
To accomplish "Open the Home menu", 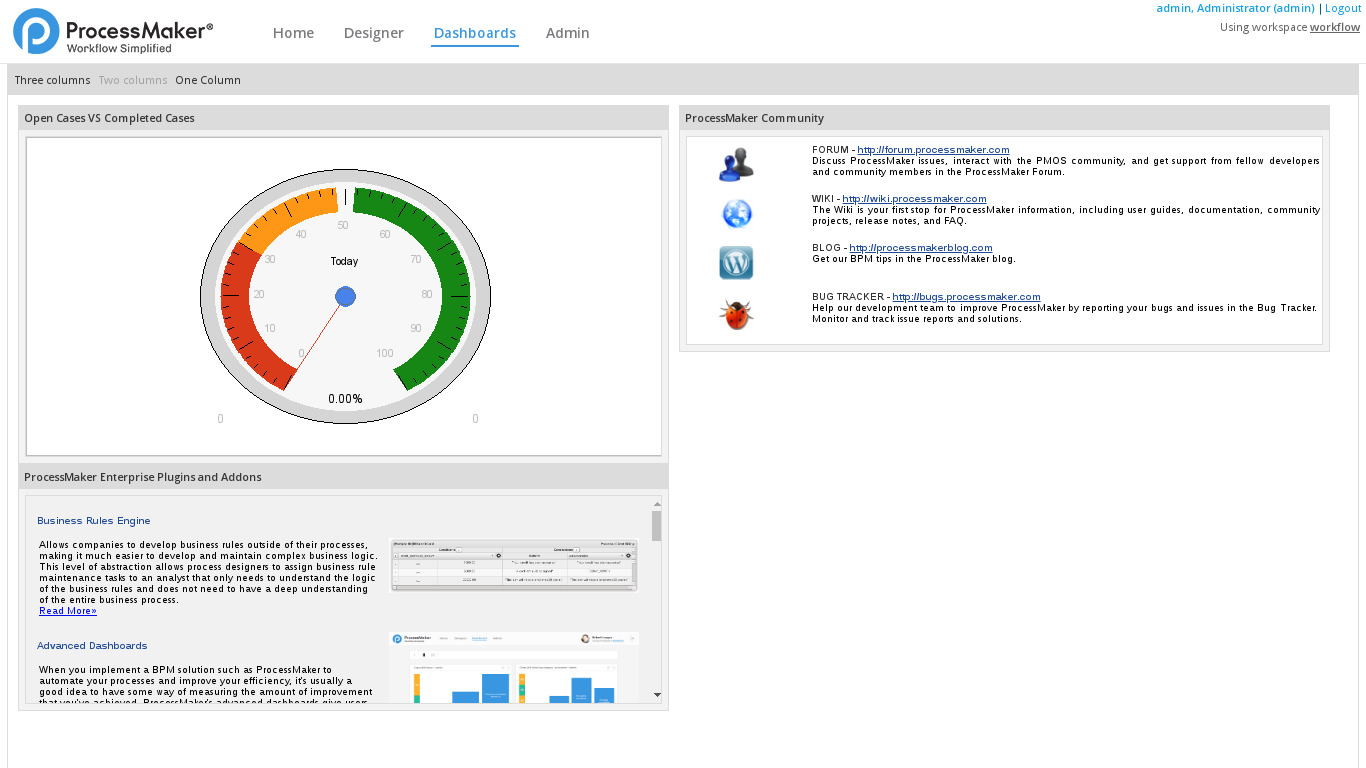I will click(x=293, y=33).
